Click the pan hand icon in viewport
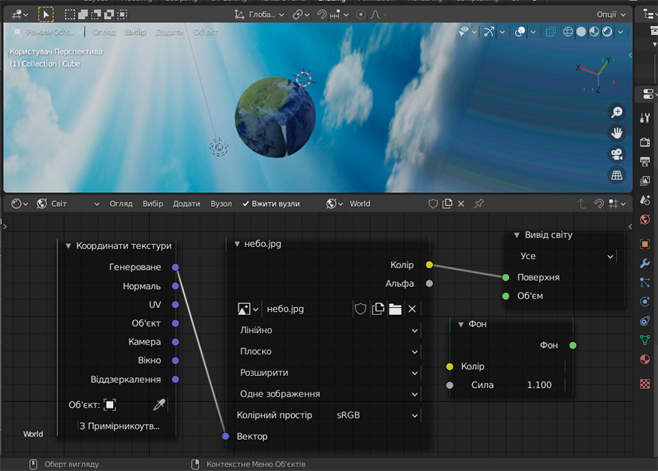 pyautogui.click(x=617, y=133)
